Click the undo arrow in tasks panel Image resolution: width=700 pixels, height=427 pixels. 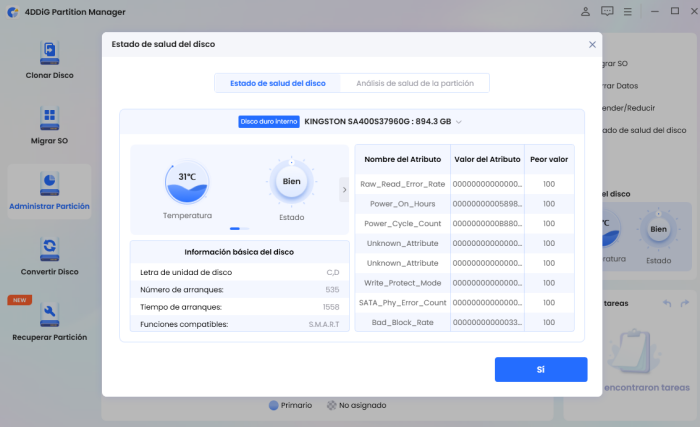coord(663,303)
